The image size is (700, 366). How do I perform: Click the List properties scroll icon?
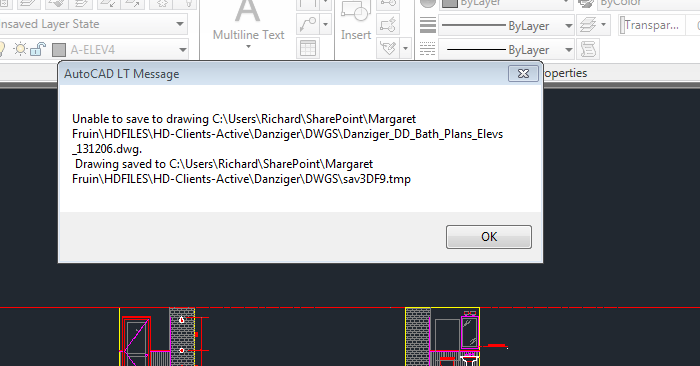click(588, 50)
